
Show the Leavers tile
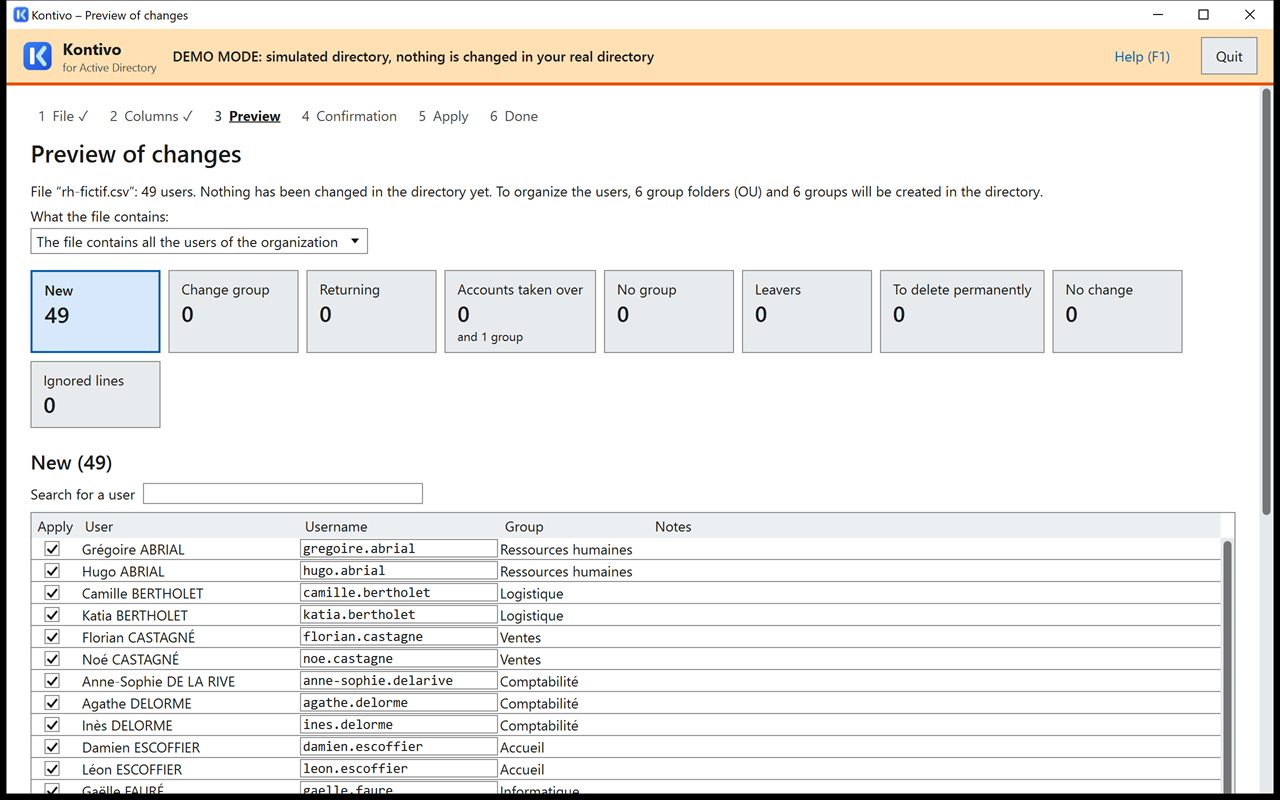[807, 311]
